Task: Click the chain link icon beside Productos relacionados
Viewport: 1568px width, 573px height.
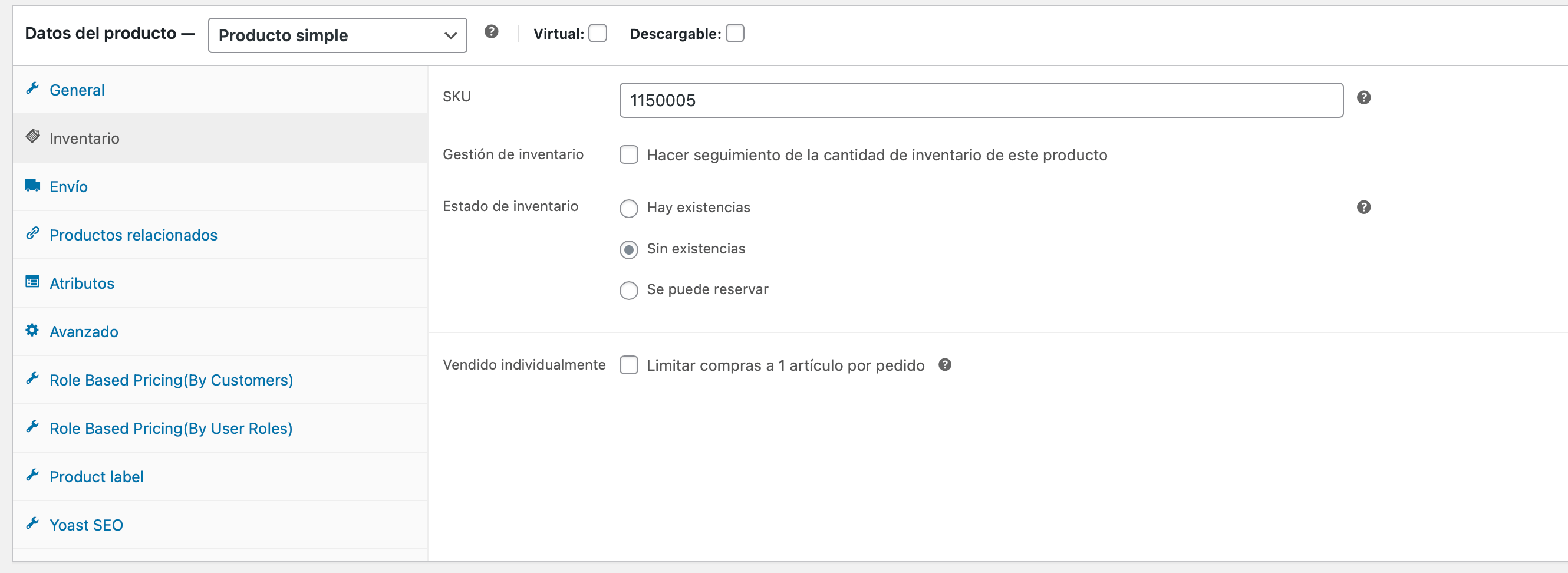Action: pos(33,233)
